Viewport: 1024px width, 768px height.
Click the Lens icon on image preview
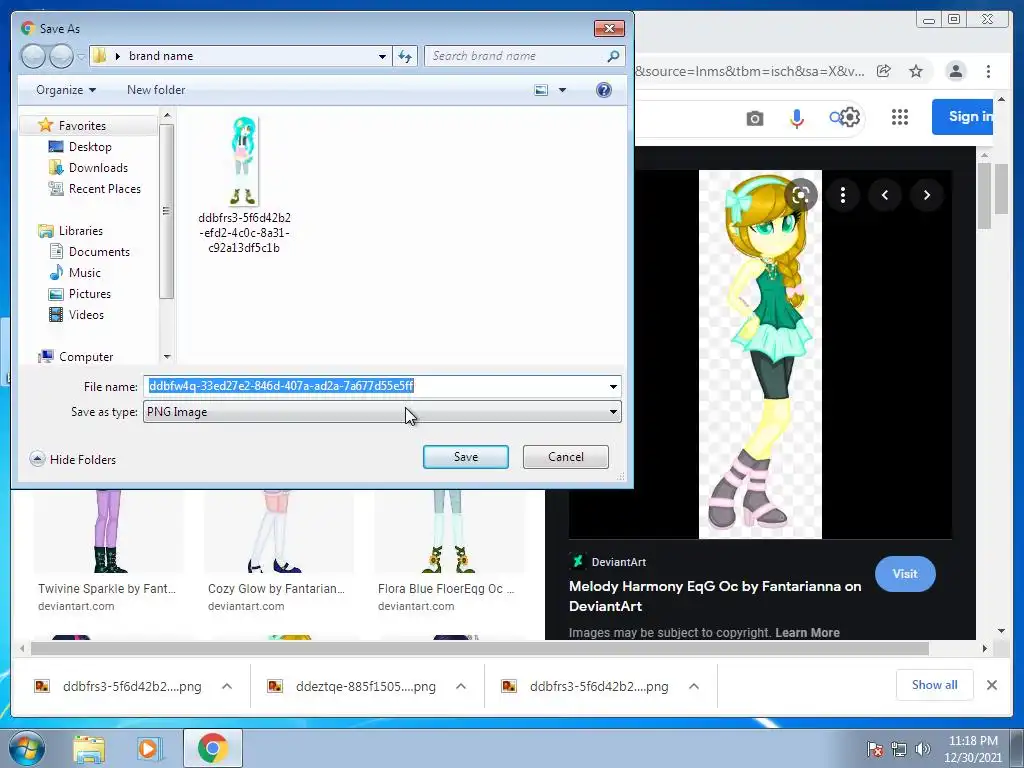pos(801,195)
